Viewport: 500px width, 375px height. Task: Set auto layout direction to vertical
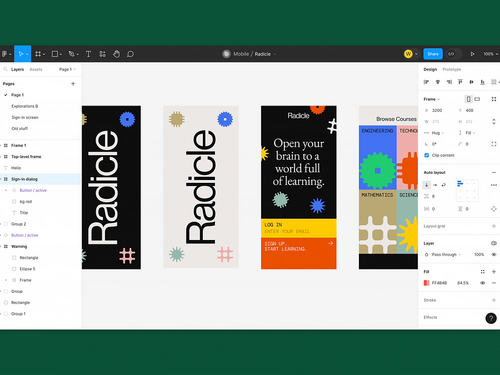point(426,185)
